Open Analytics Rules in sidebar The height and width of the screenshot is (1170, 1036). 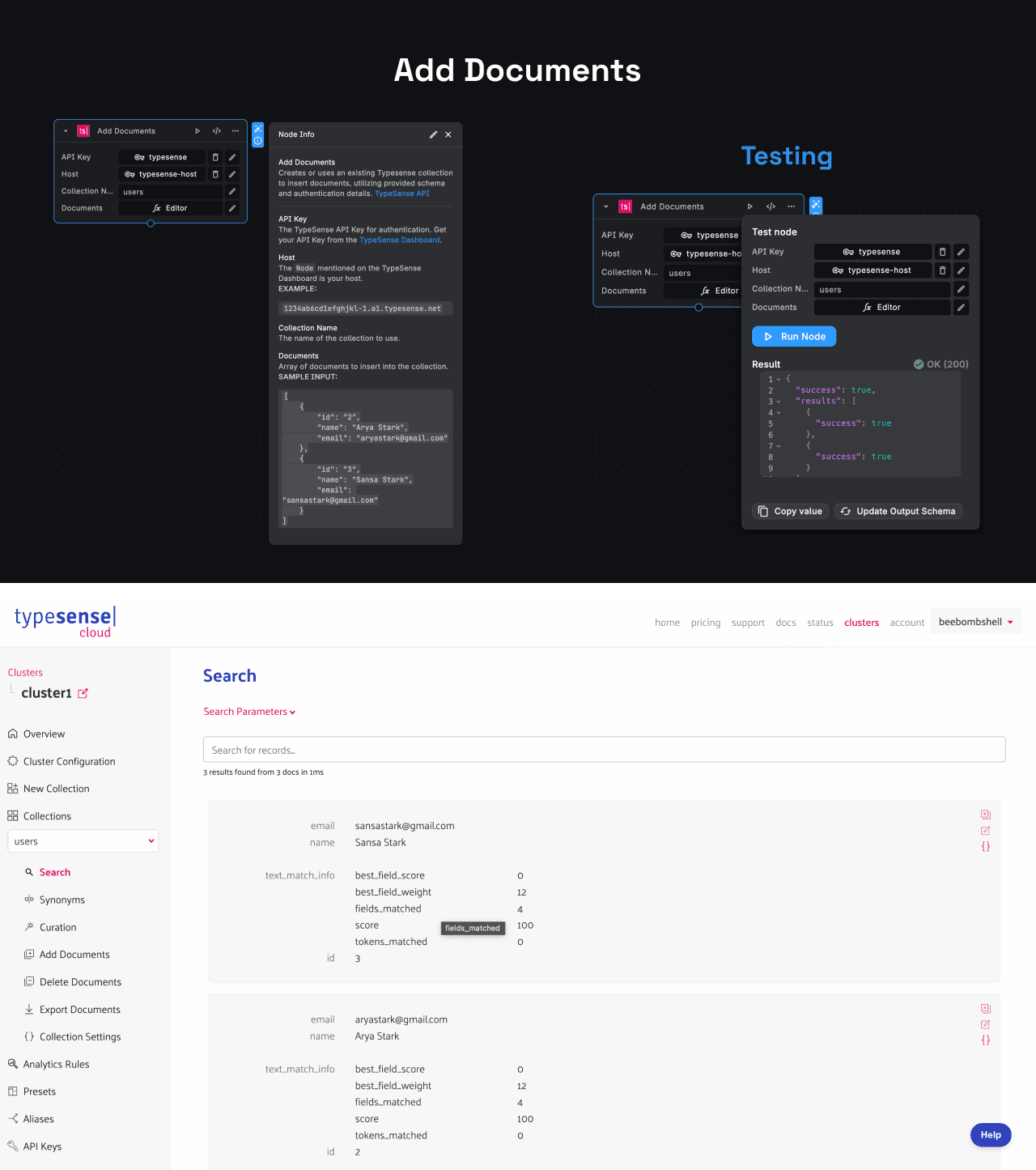click(x=56, y=1064)
